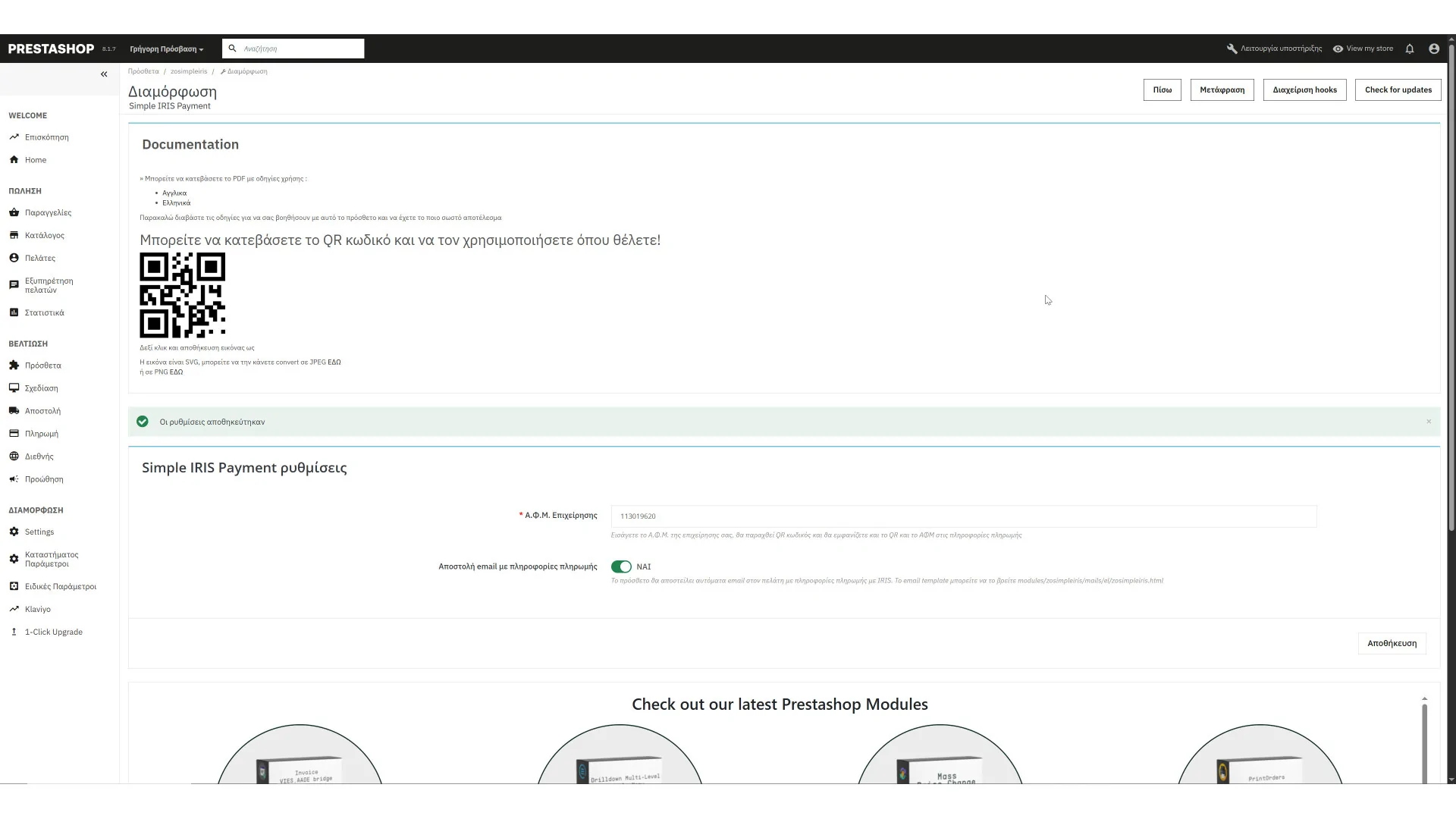Click the View my store eye icon
Viewport: 1456px width, 819px height.
click(x=1338, y=49)
